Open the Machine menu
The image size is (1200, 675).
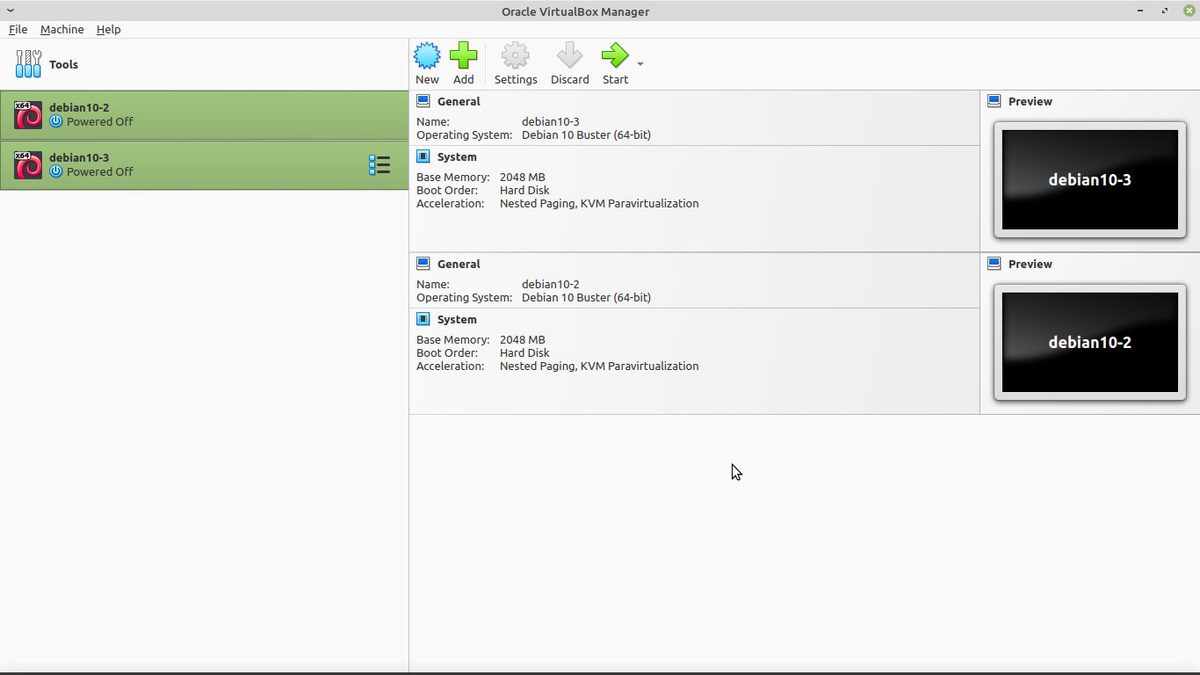(62, 29)
